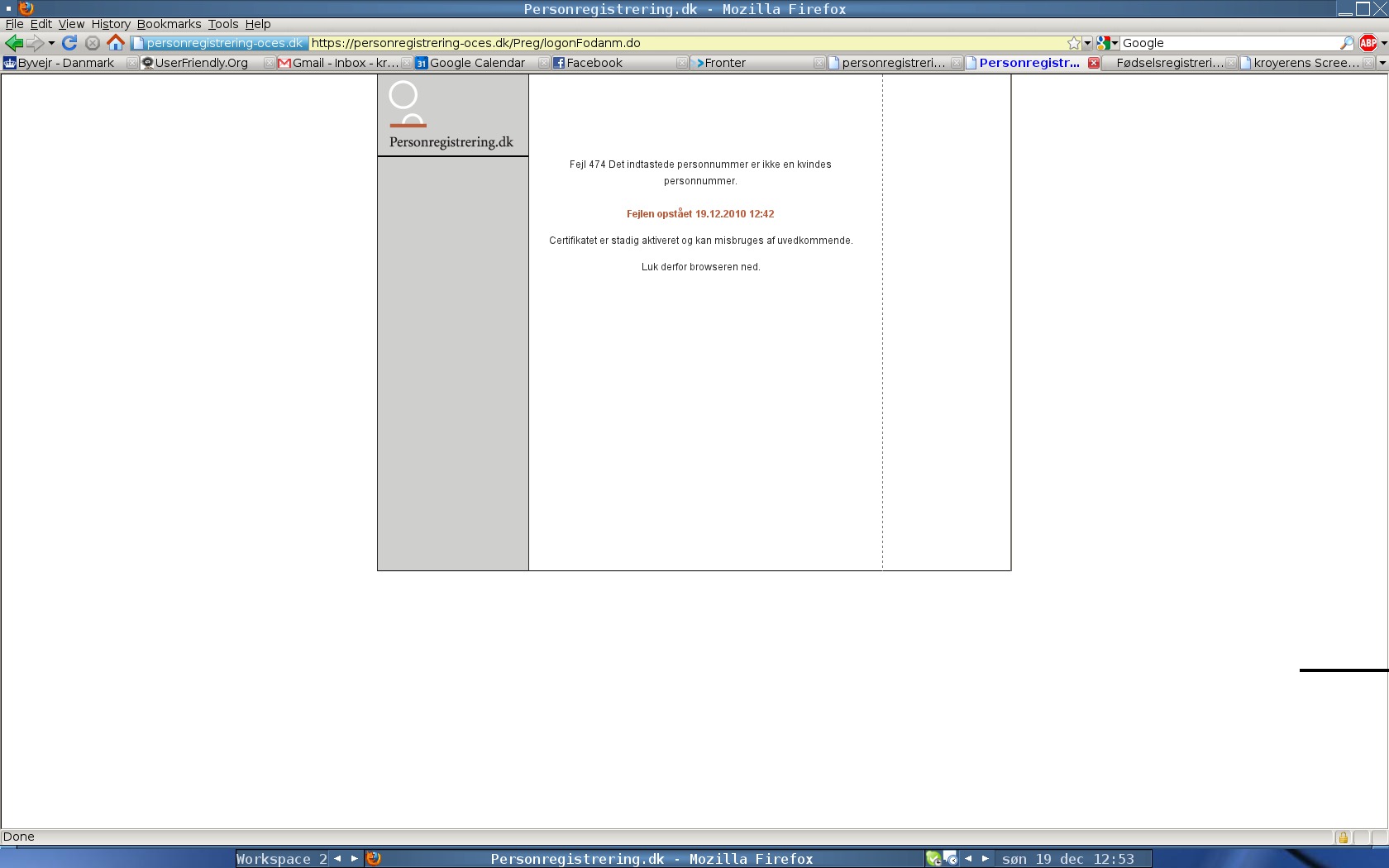Close the Facebook tab
This screenshot has height=868, width=1389.
681,63
